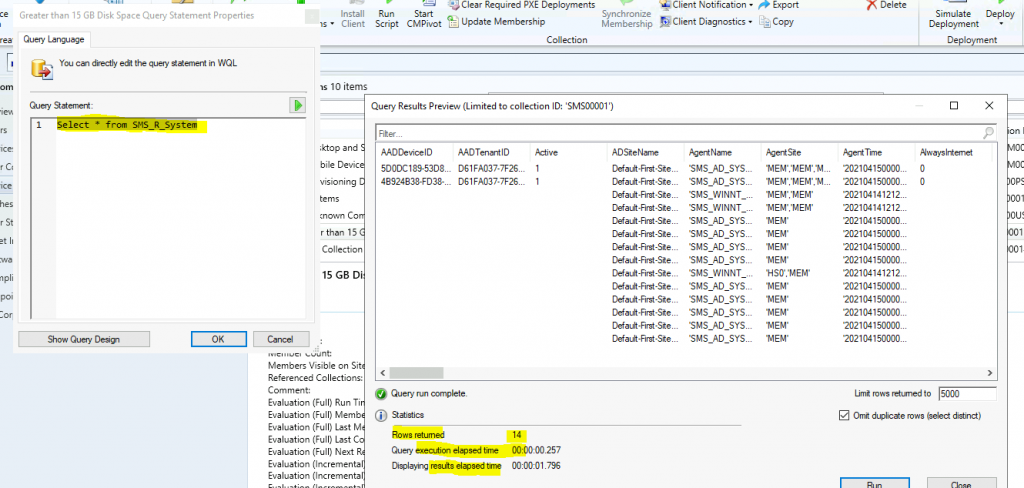Click the Run Script ribbon icon
The image size is (1024, 488).
[387, 15]
